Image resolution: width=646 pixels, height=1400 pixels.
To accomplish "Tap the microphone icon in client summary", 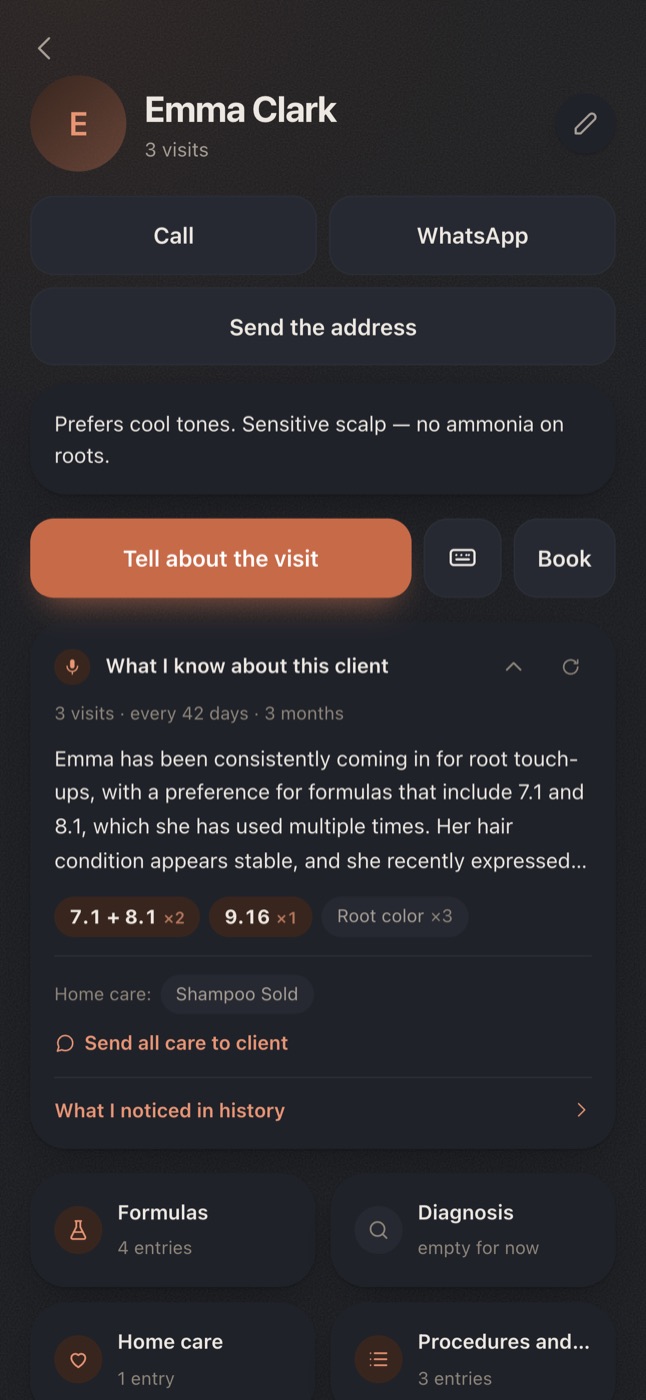I will coord(72,666).
